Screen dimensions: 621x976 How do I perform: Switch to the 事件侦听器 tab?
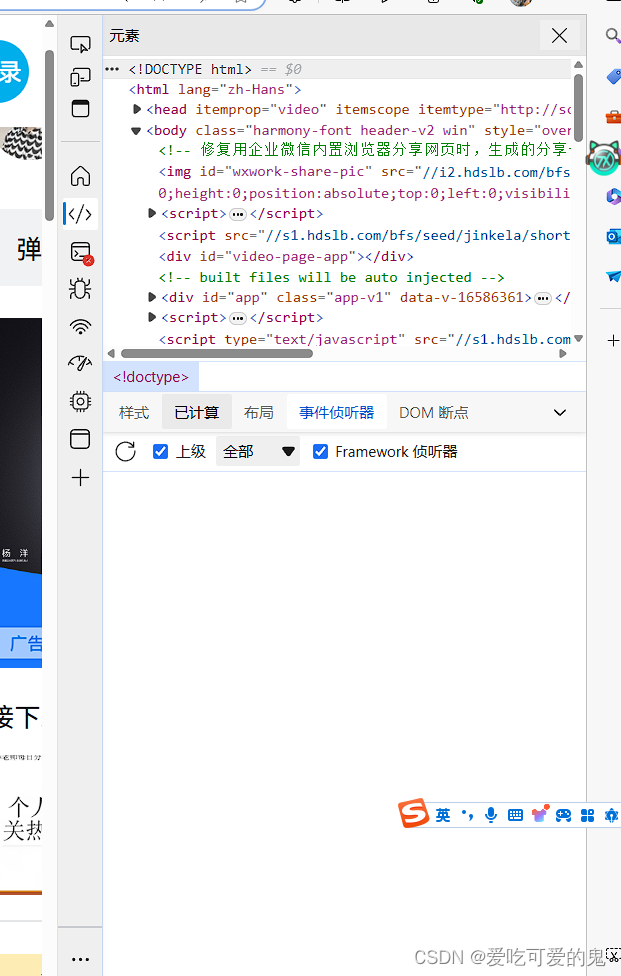click(337, 413)
